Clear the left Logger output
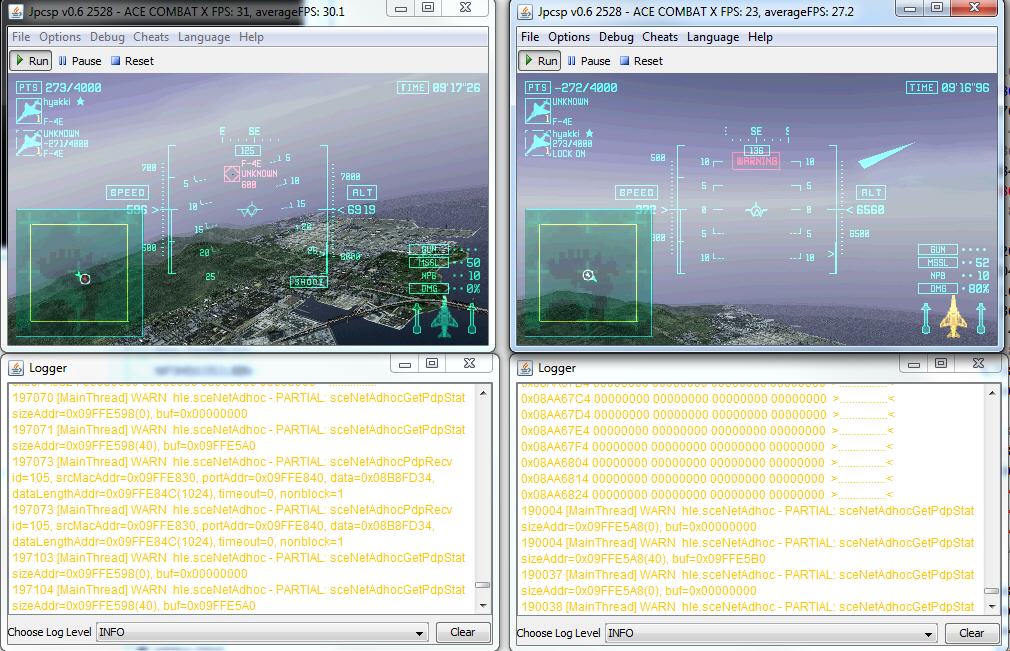Screen dimensions: 1010x651 (x=462, y=632)
